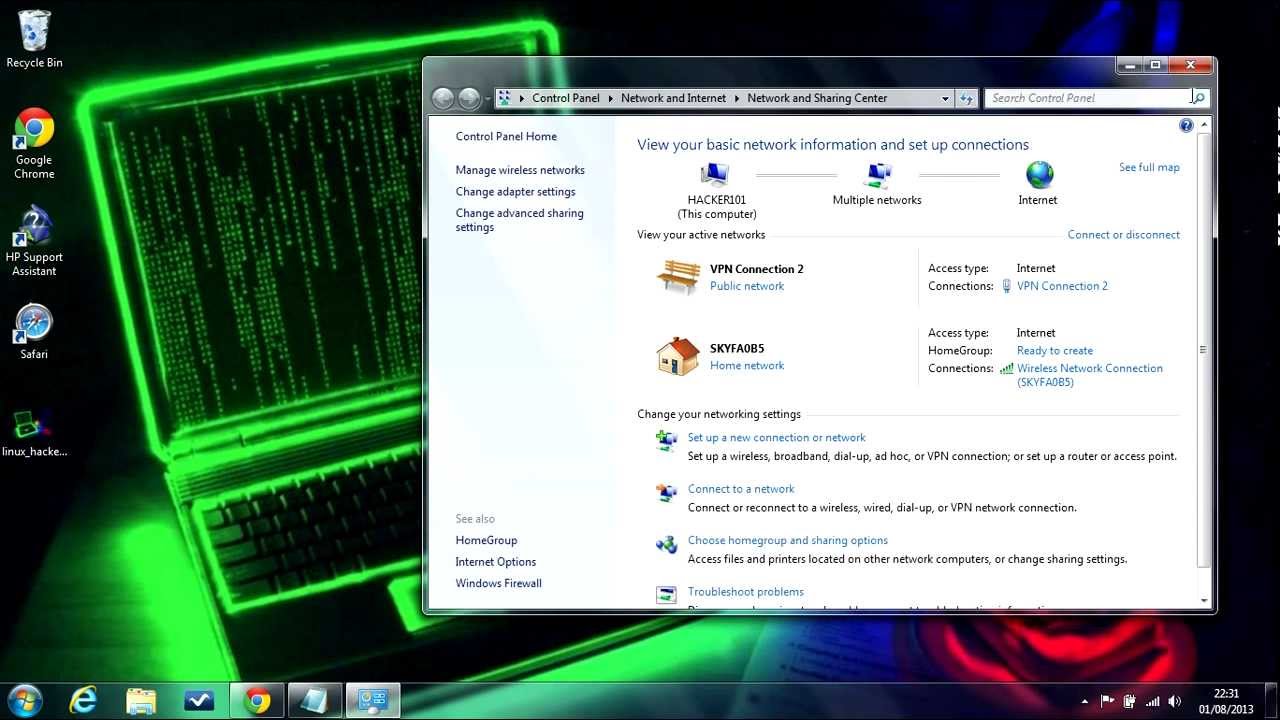Open Change adapter settings

click(515, 192)
